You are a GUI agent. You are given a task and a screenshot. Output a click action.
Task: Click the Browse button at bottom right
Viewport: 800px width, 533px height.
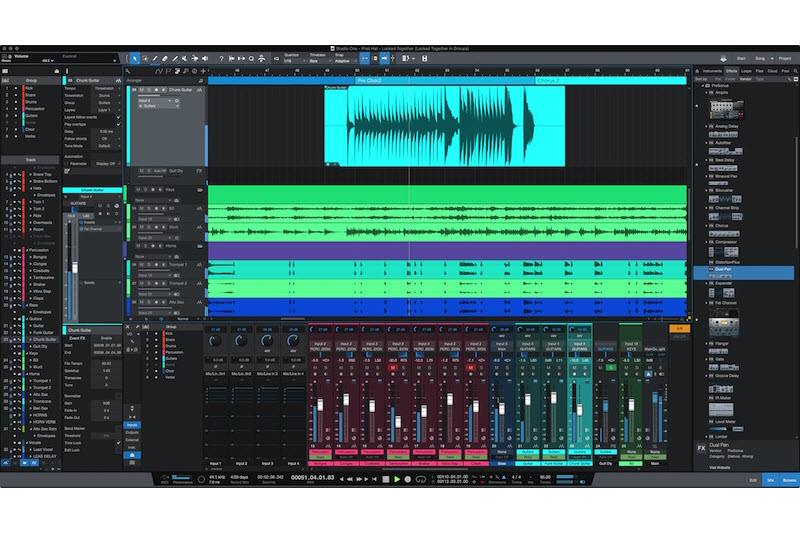pyautogui.click(x=789, y=480)
